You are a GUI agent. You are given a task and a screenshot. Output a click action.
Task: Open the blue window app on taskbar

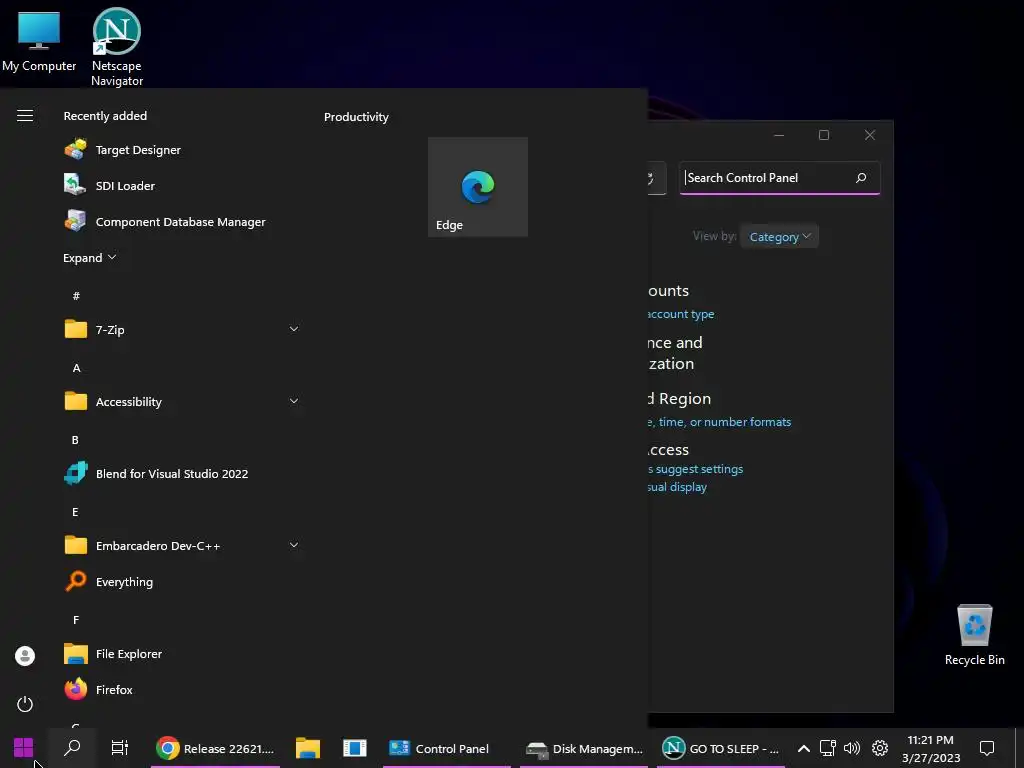pos(355,748)
